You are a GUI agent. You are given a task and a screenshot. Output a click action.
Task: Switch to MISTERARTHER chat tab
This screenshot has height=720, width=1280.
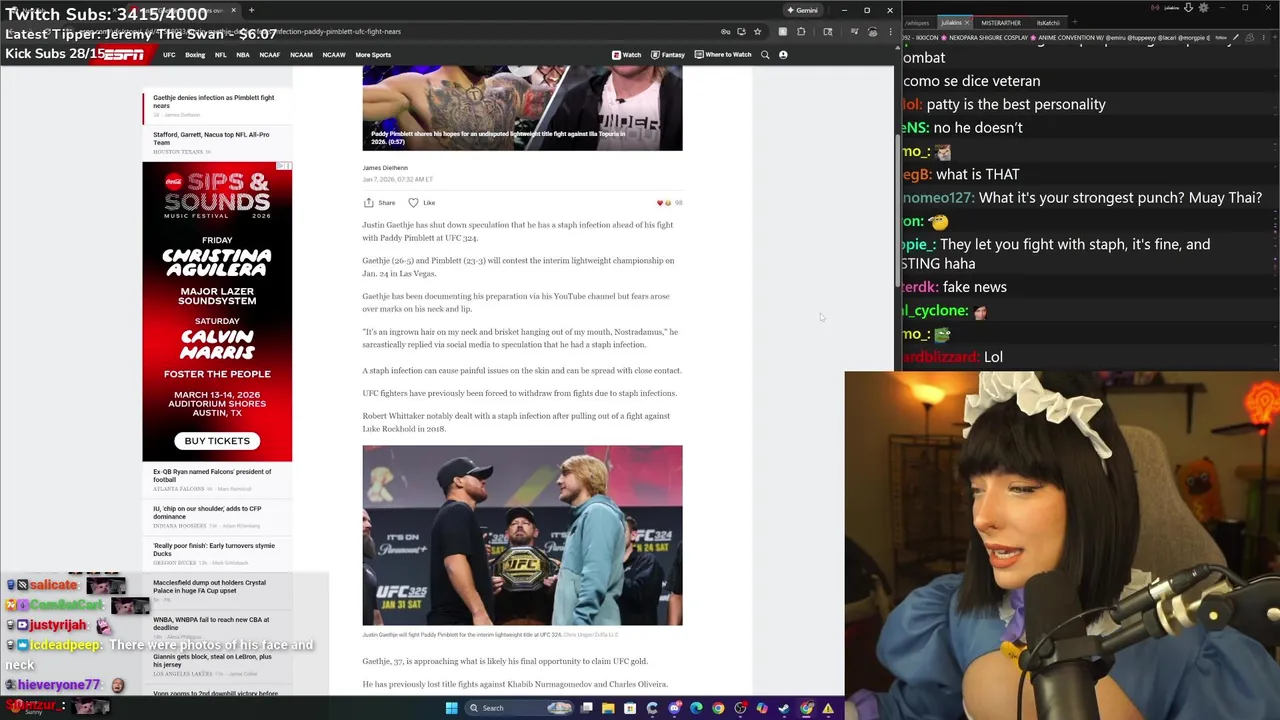click(x=1001, y=23)
